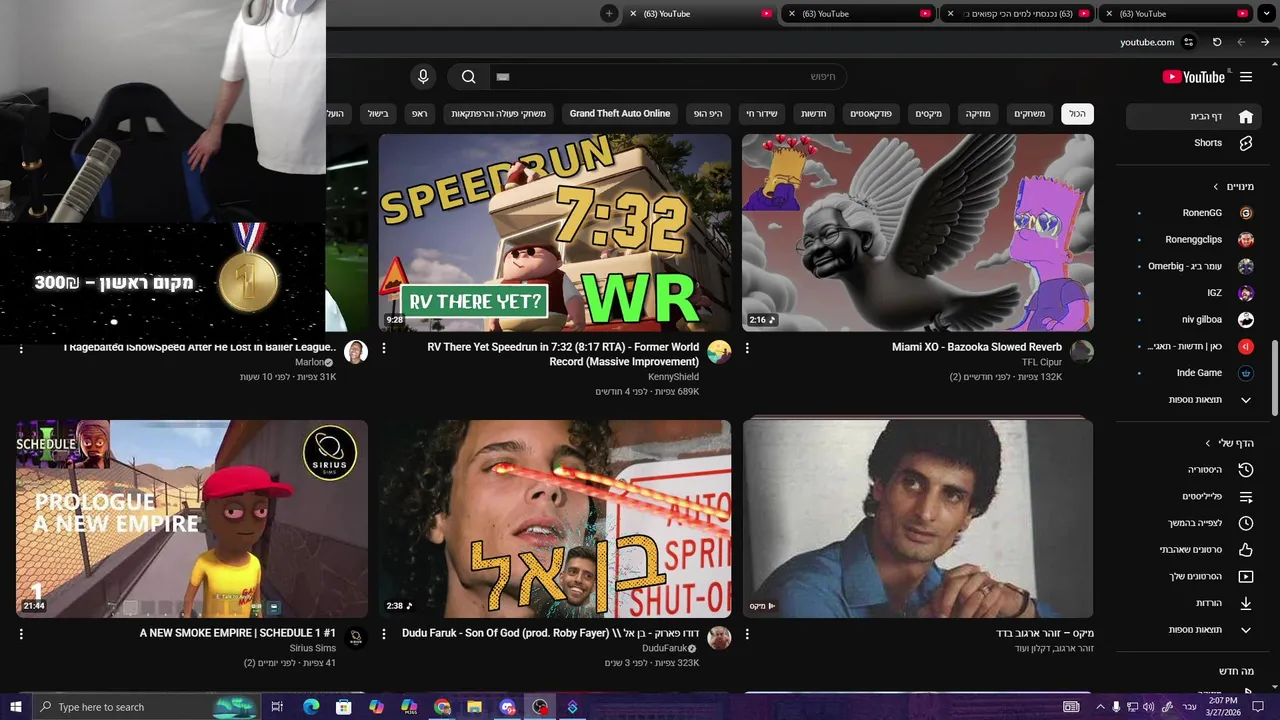This screenshot has width=1280, height=720.
Task: Open the browser tab search dropdown
Action: point(1264,13)
